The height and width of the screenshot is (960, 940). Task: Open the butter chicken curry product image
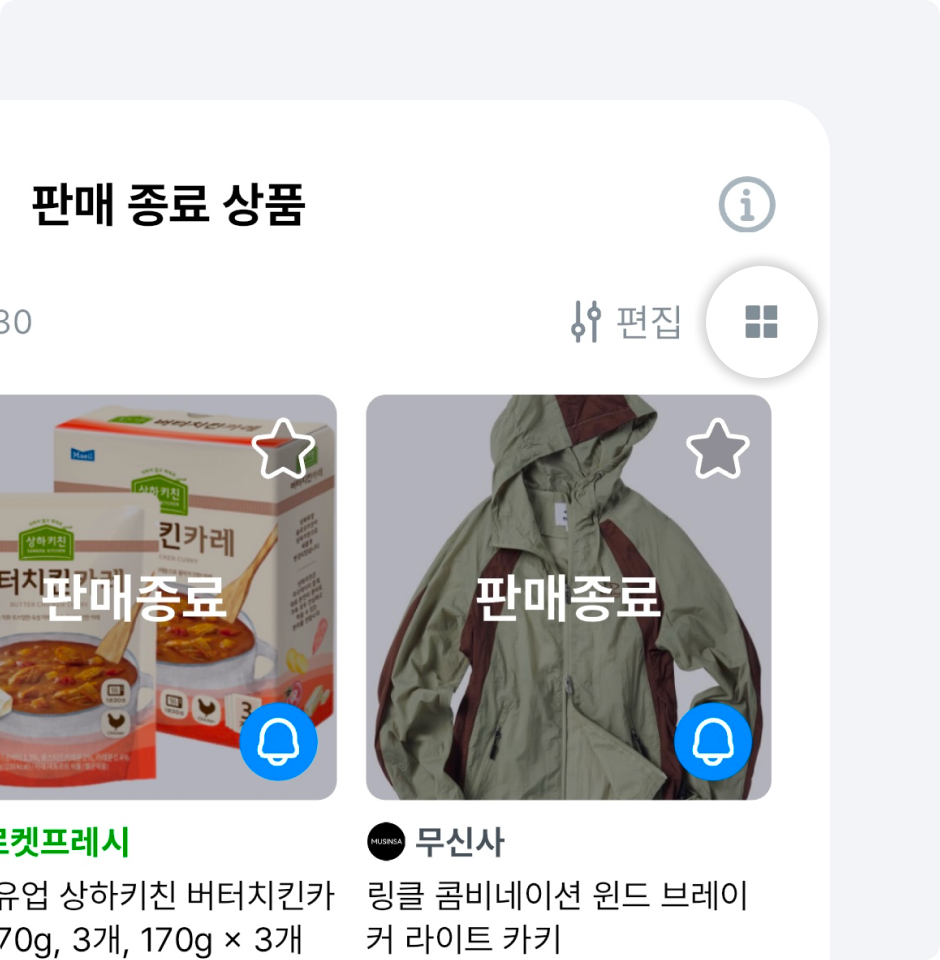coord(167,597)
